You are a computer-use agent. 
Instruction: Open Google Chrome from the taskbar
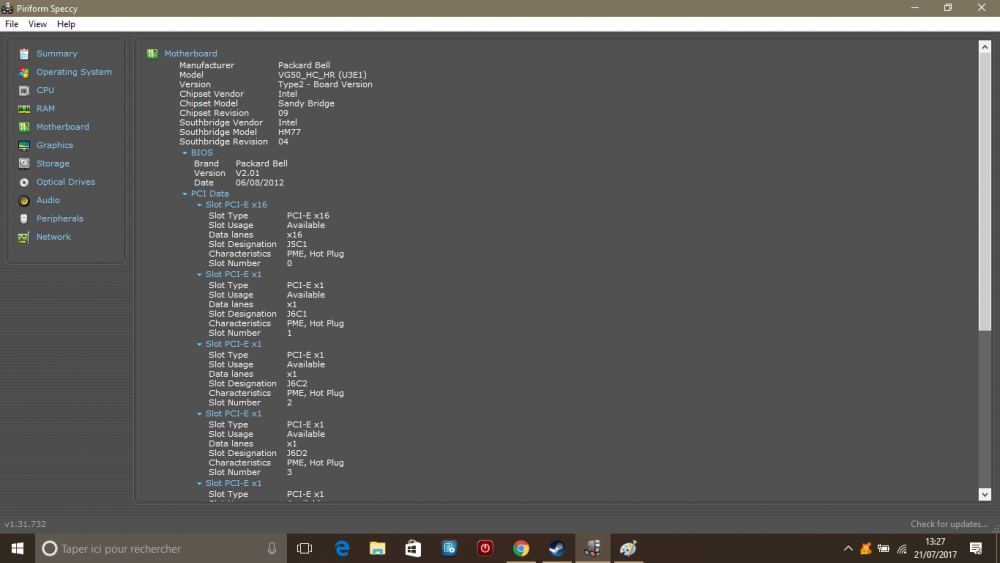point(521,548)
